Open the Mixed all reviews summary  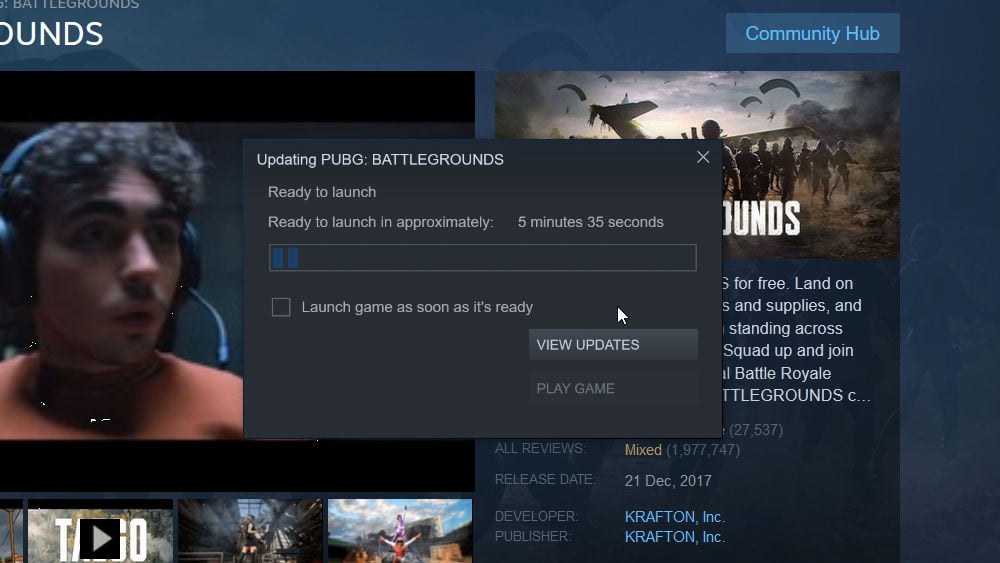[x=643, y=450]
